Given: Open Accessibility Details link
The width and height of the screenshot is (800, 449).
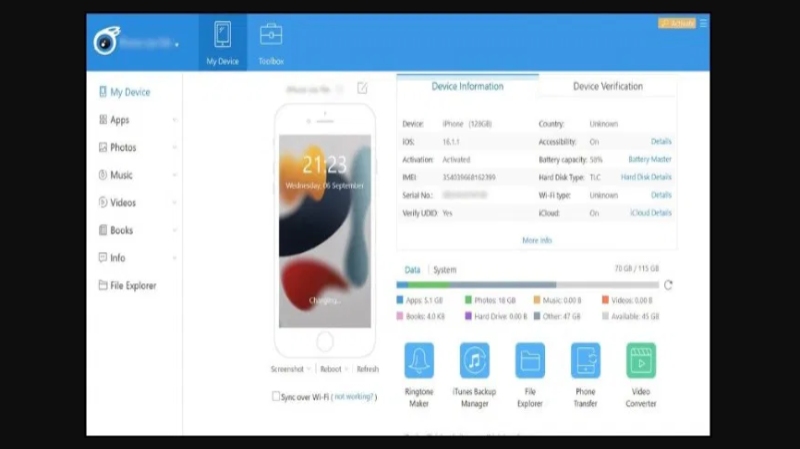Looking at the screenshot, I should [x=661, y=141].
